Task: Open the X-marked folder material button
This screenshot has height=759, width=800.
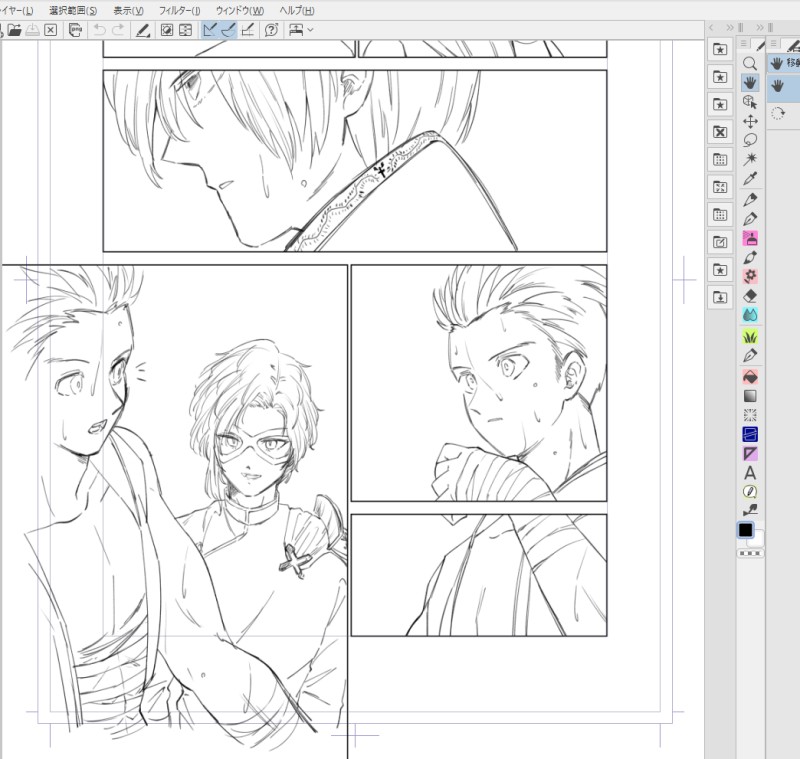Action: click(x=720, y=132)
